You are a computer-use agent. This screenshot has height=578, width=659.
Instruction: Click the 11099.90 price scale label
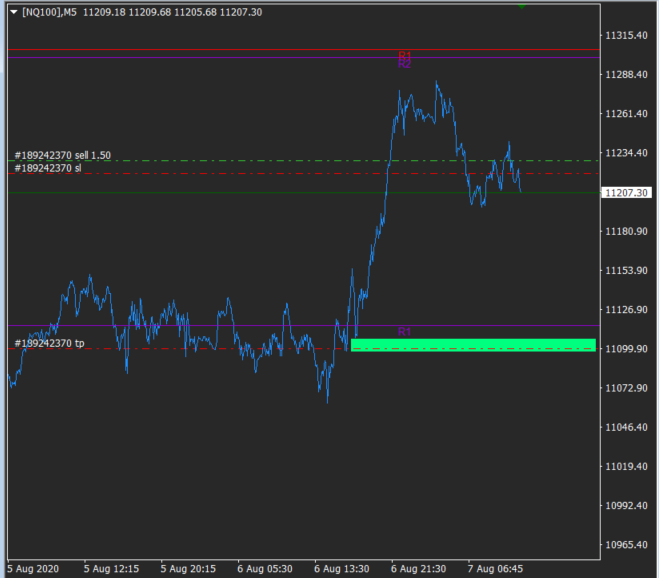pyautogui.click(x=626, y=348)
